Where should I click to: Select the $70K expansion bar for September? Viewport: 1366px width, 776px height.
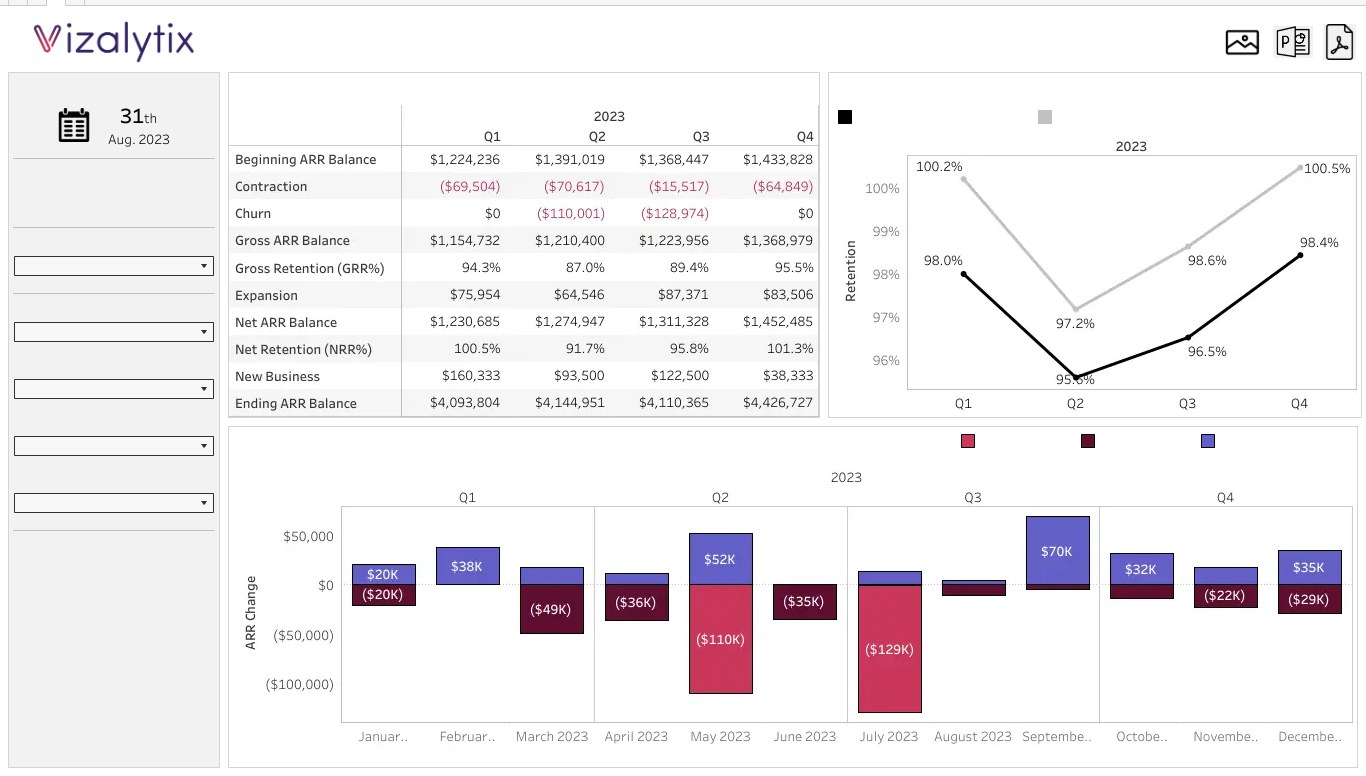(x=1058, y=551)
